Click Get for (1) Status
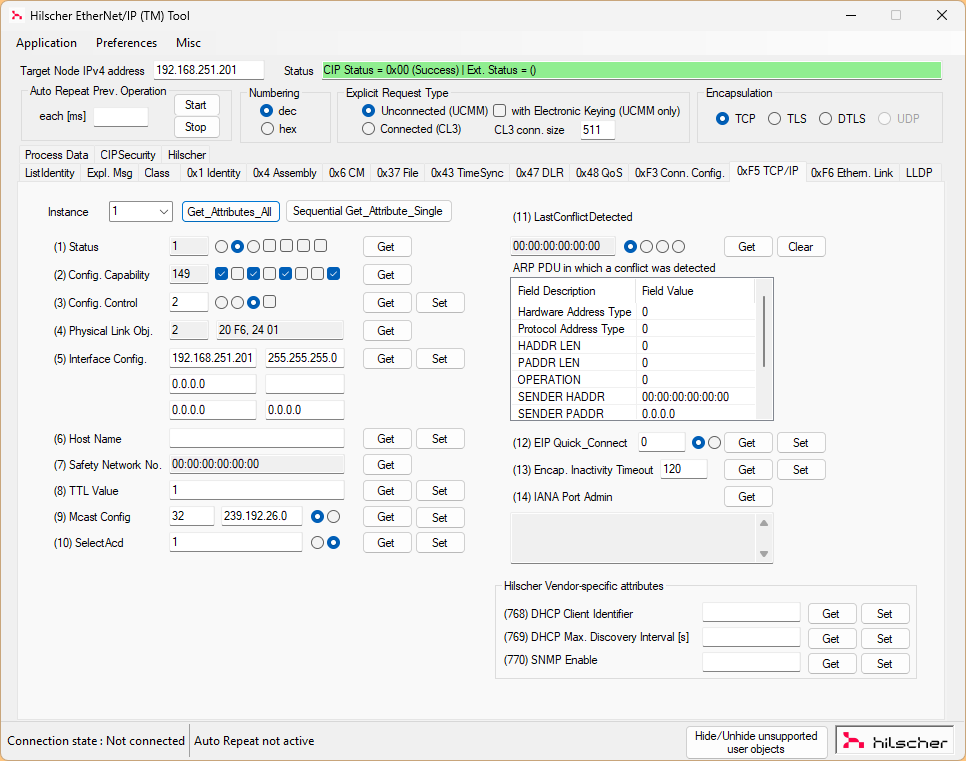The image size is (966, 761). coord(387,246)
